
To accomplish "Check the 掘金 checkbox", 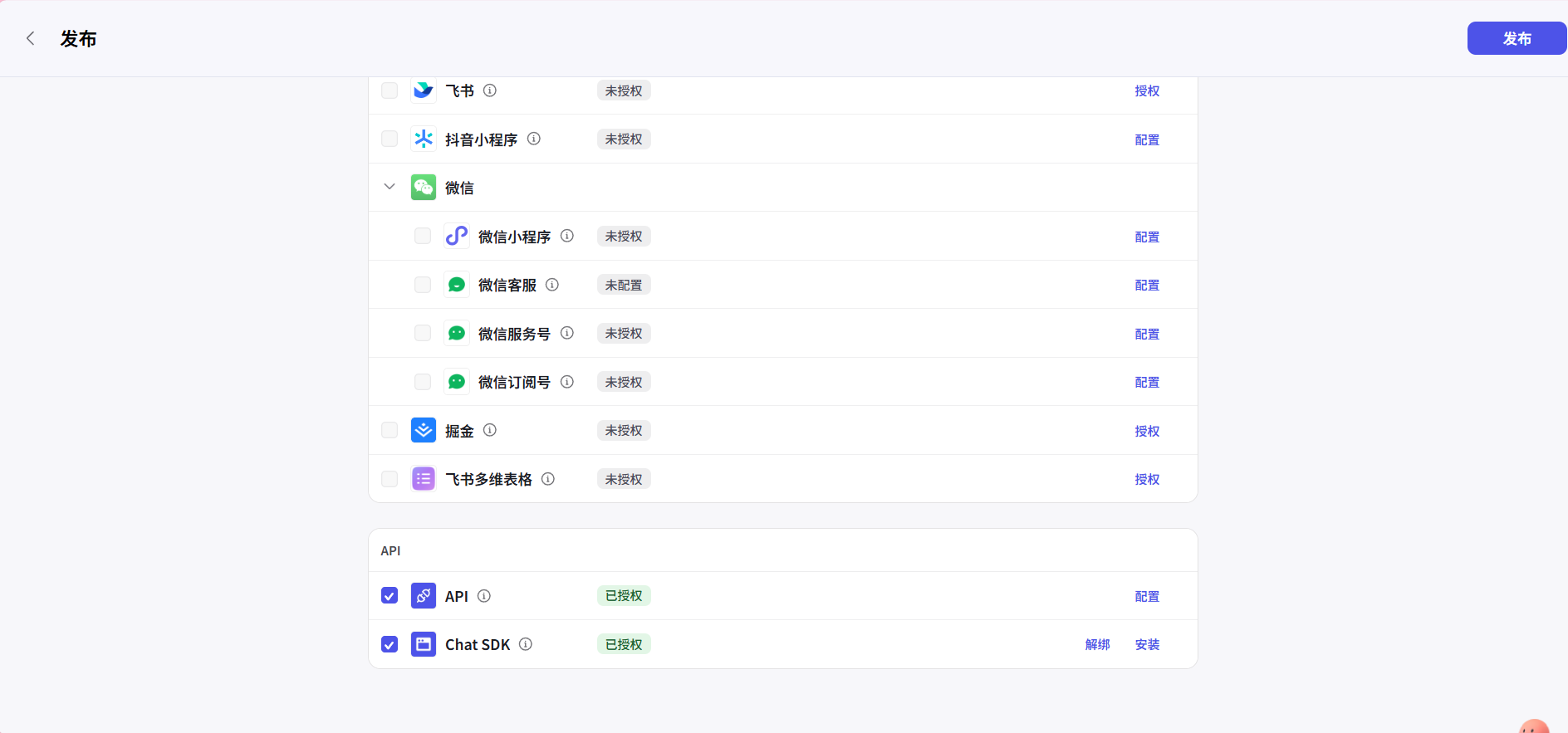I will point(390,430).
